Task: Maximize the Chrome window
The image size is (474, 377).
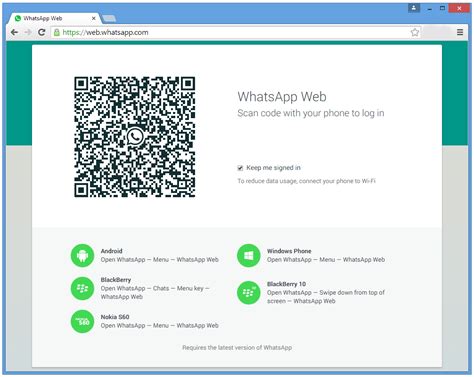Action: coord(442,8)
